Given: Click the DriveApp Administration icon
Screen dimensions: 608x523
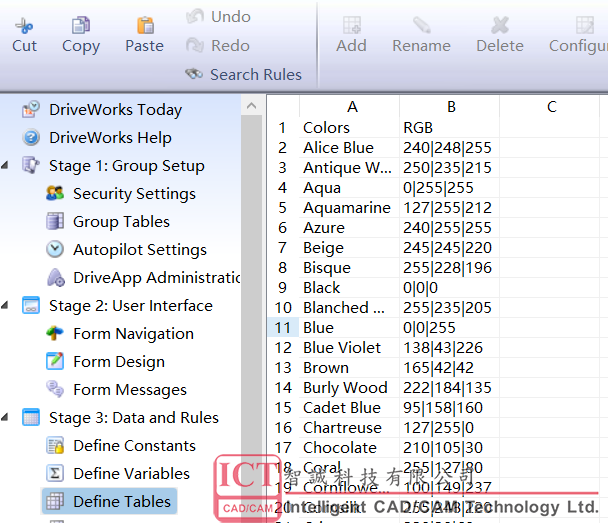Looking at the screenshot, I should click(56, 277).
